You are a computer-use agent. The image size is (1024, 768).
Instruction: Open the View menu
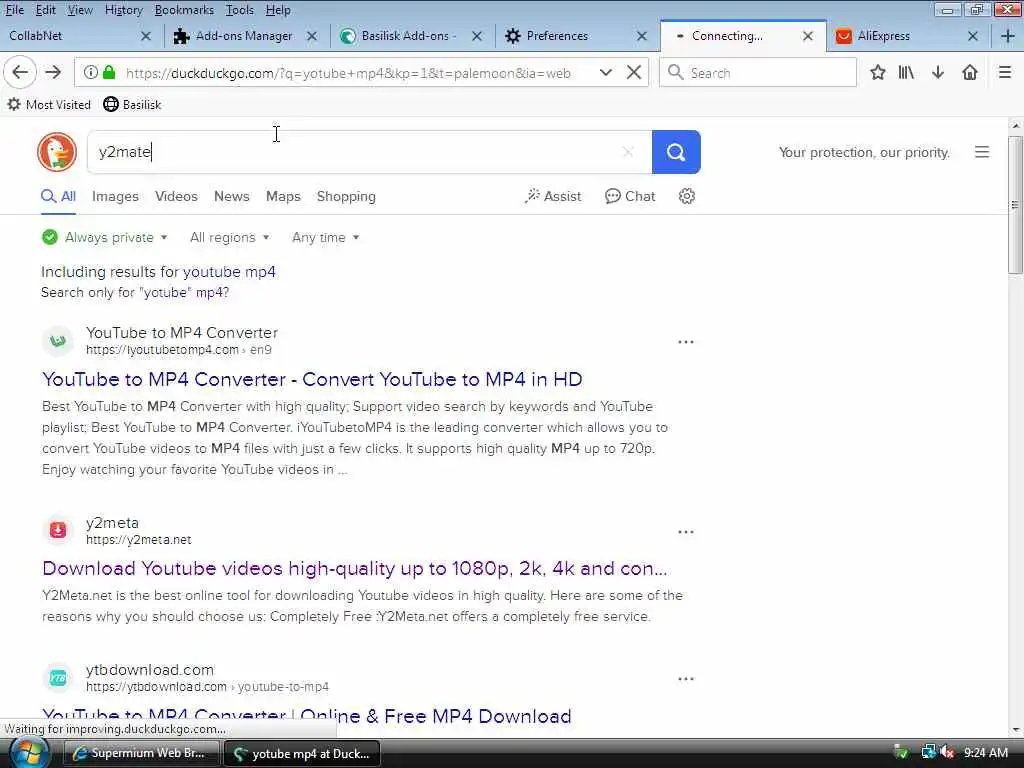coord(80,10)
